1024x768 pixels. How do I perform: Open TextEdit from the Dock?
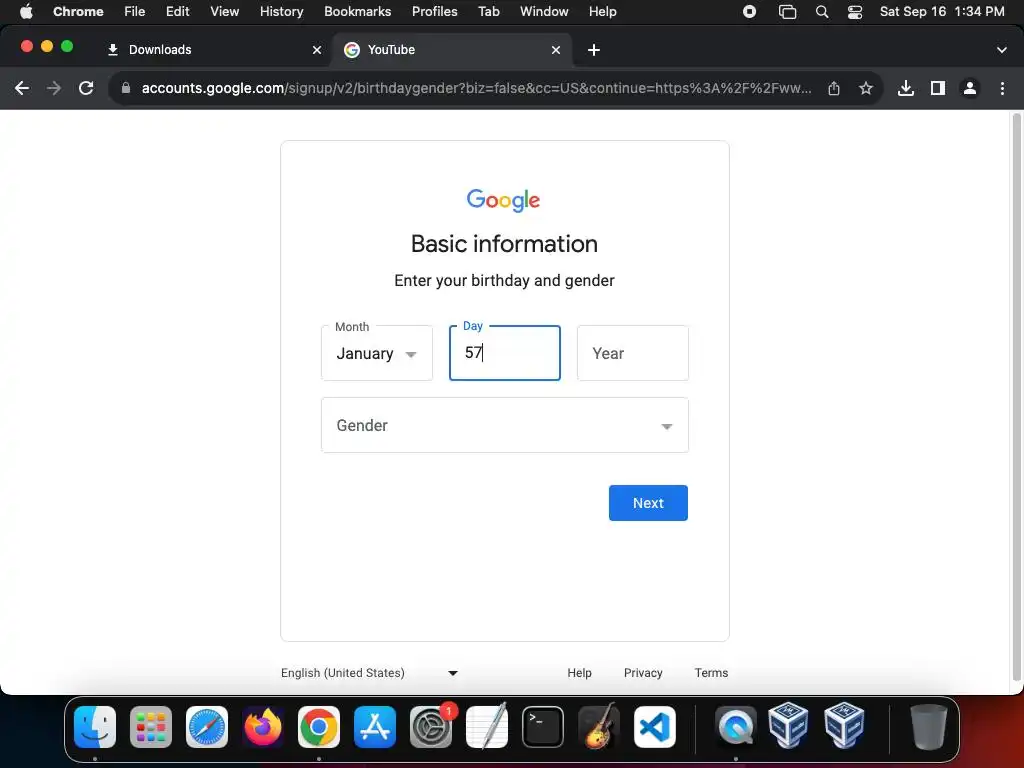(x=487, y=727)
